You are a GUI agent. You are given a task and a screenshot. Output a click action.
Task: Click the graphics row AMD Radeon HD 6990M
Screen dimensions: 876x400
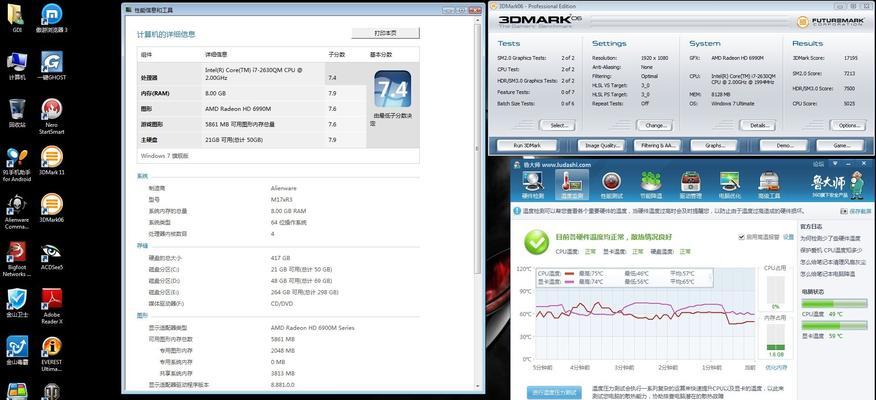(x=251, y=109)
